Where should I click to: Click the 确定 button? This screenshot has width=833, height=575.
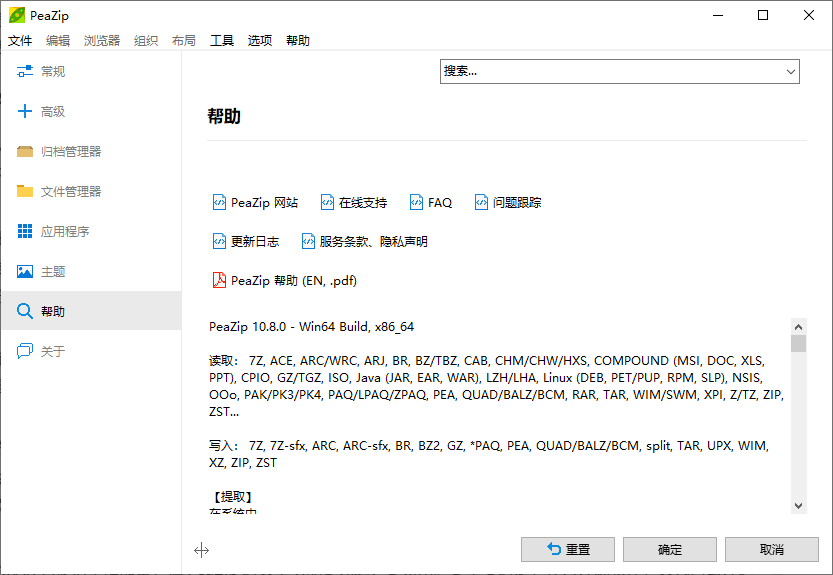(x=669, y=549)
